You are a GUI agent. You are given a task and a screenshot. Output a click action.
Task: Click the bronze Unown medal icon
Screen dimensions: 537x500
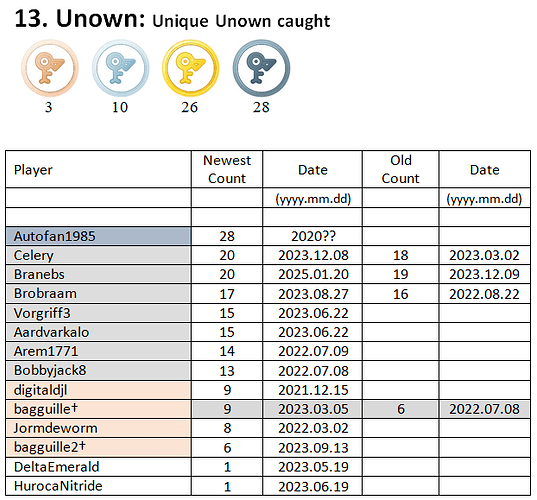tap(50, 68)
